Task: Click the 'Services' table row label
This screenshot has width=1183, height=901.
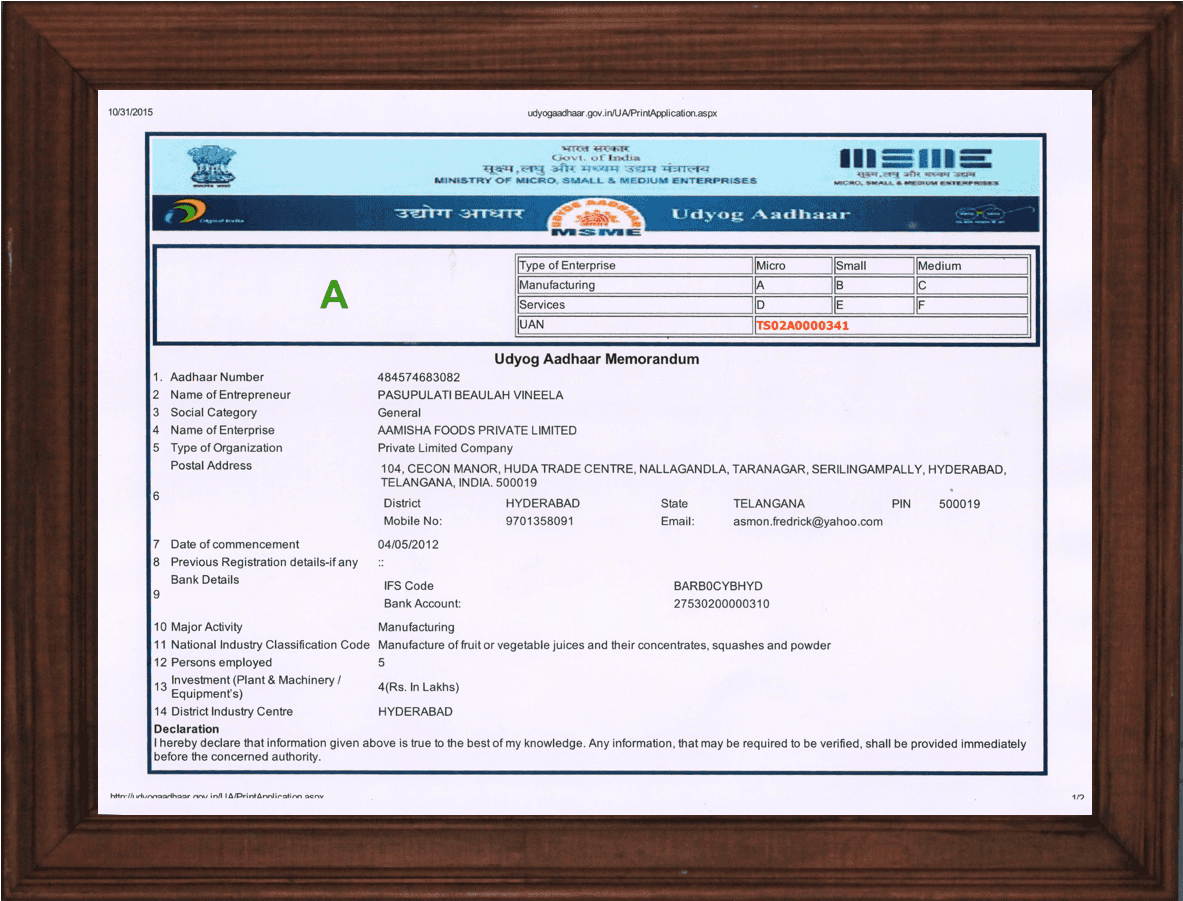Action: [x=635, y=305]
